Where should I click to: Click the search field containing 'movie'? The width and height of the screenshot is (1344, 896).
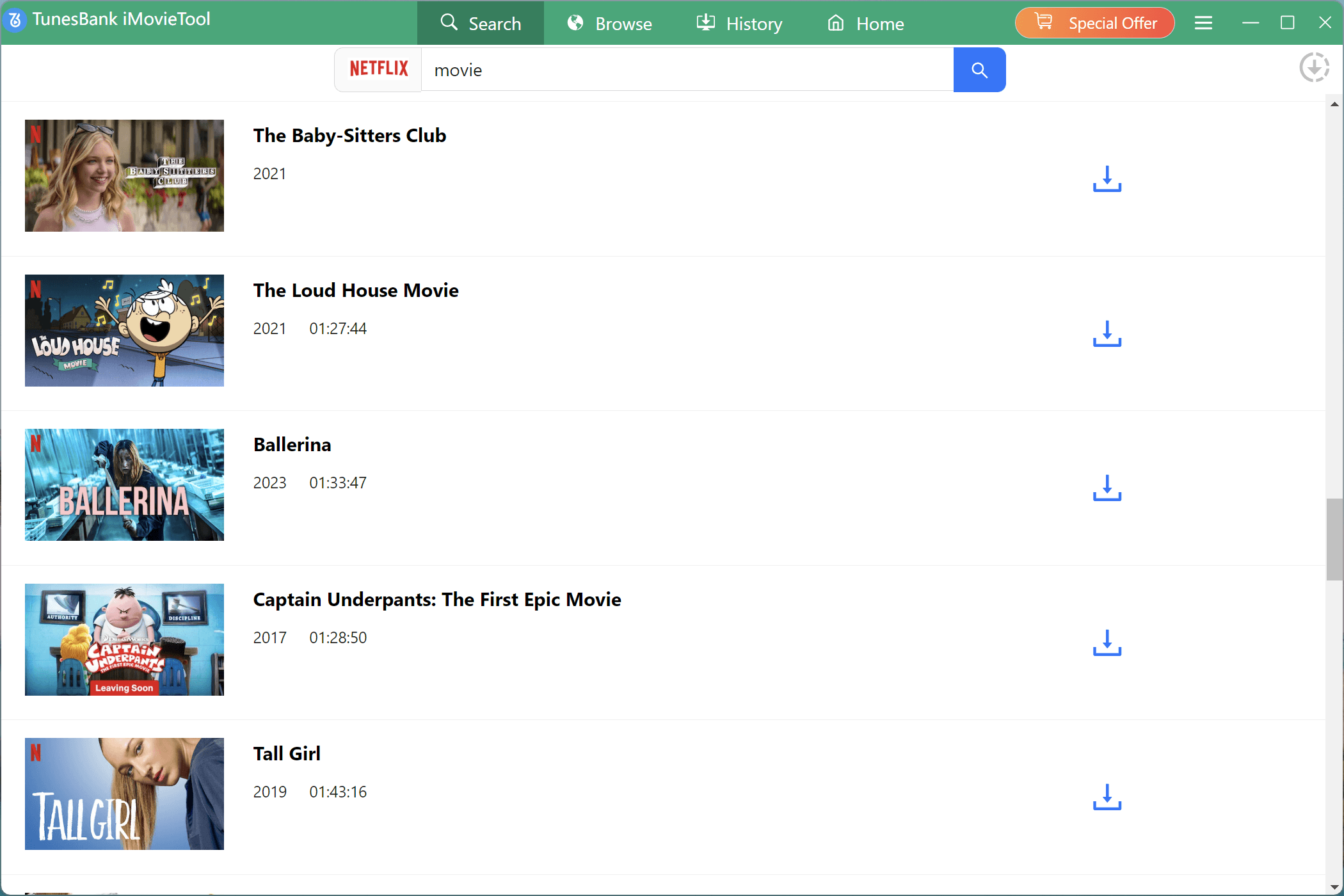[x=687, y=70]
